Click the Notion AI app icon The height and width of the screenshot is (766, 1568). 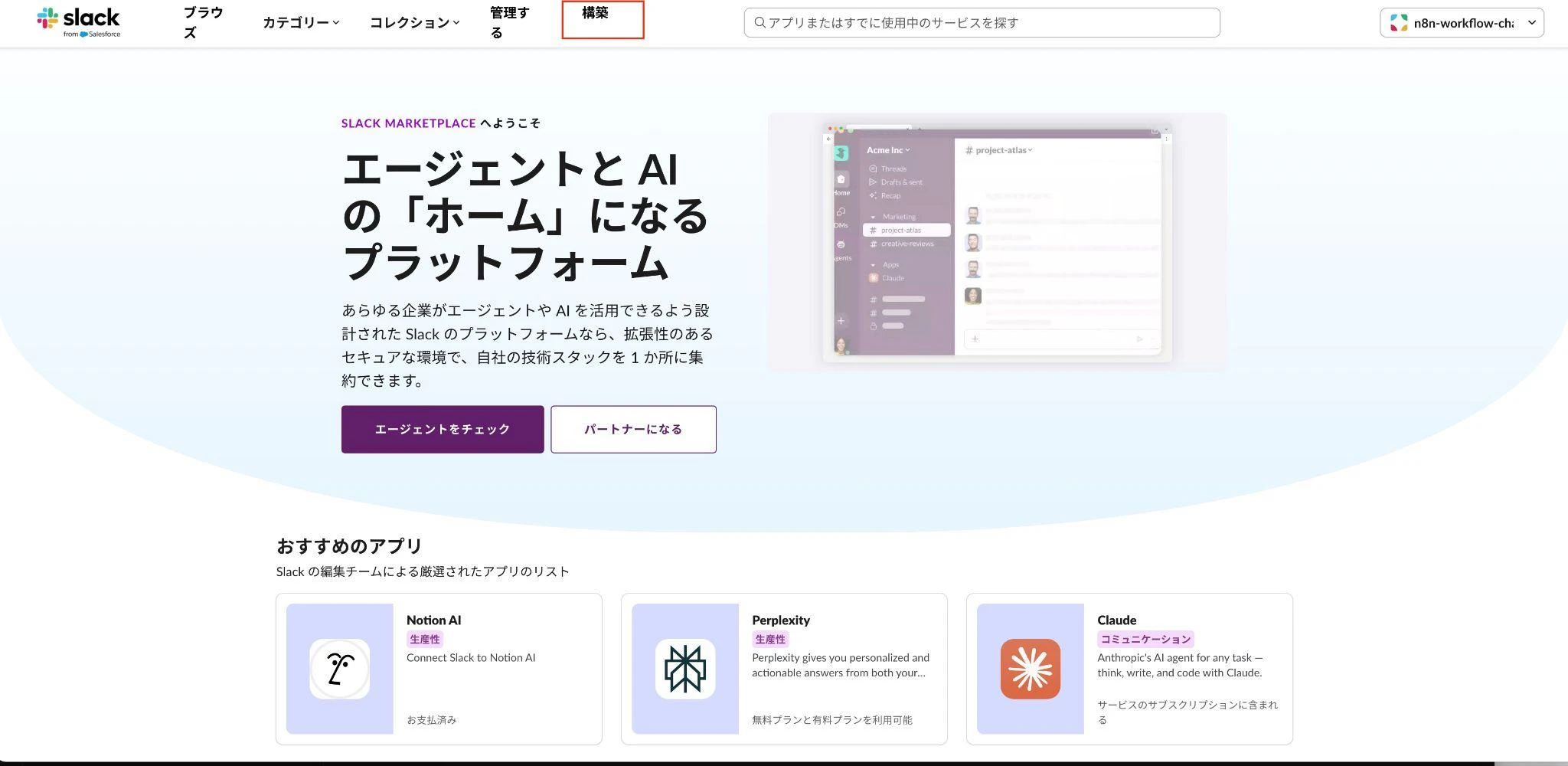339,669
